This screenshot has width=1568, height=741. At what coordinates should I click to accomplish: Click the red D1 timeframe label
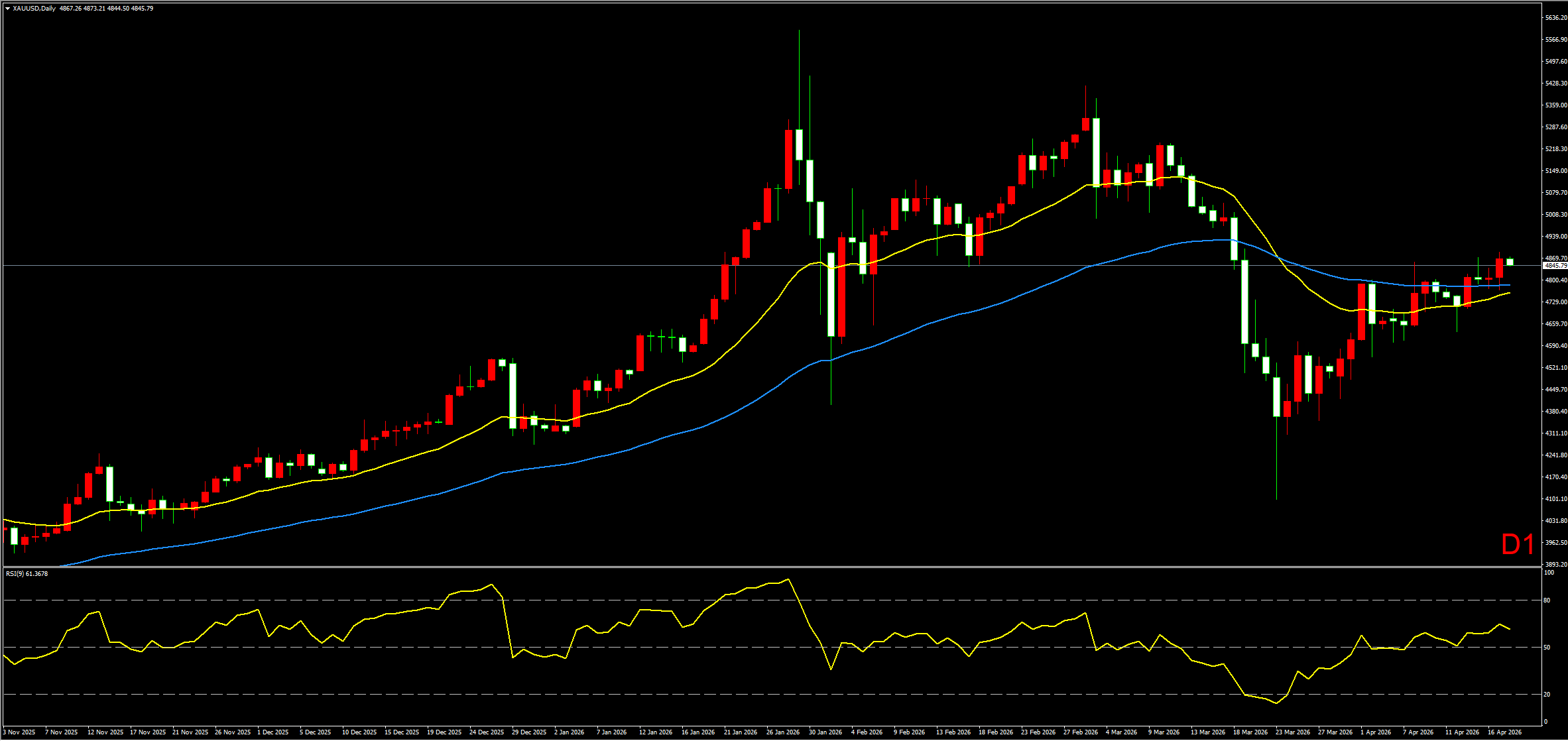(x=1518, y=545)
